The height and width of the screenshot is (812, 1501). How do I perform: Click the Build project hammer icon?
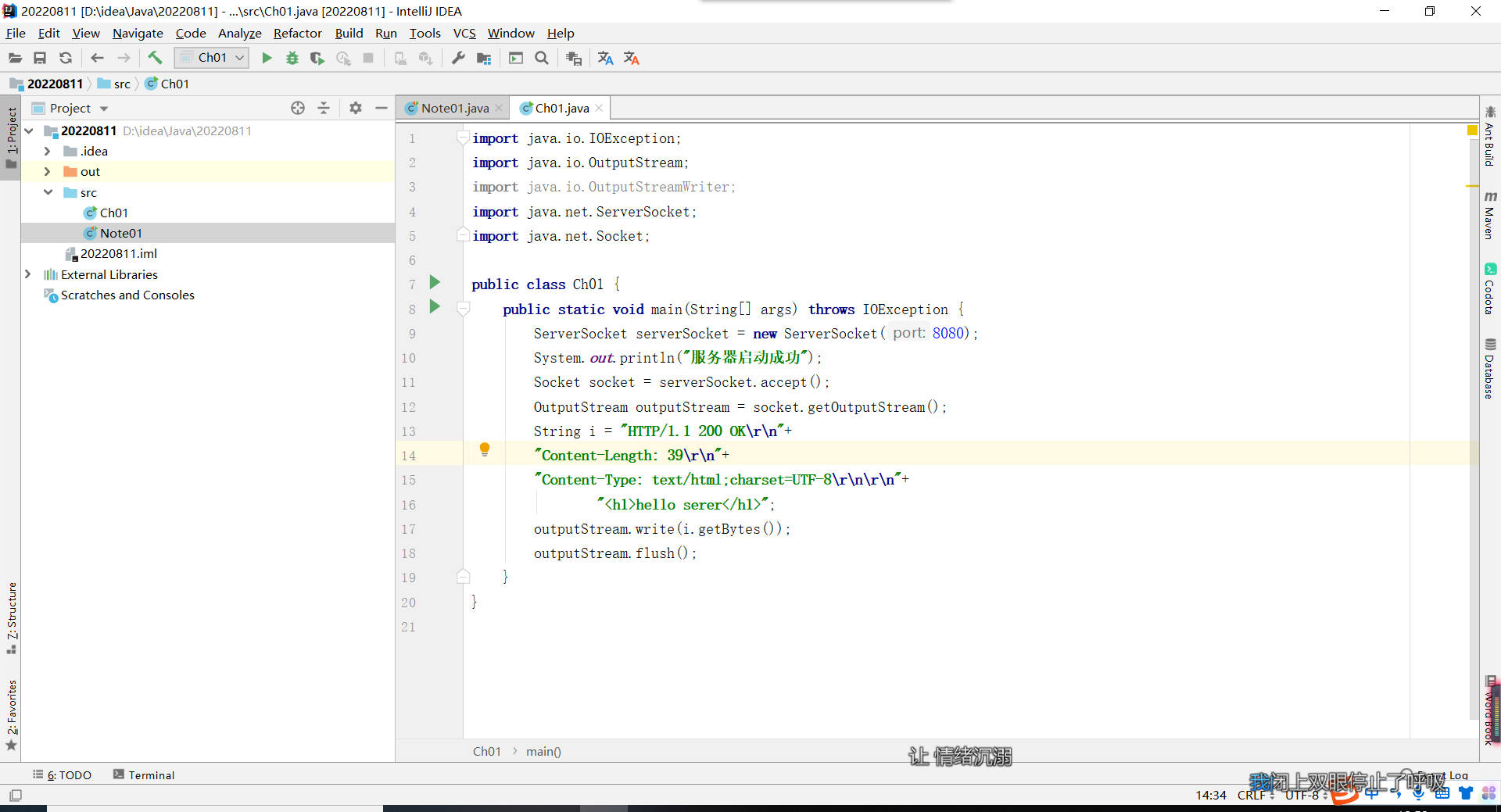155,58
